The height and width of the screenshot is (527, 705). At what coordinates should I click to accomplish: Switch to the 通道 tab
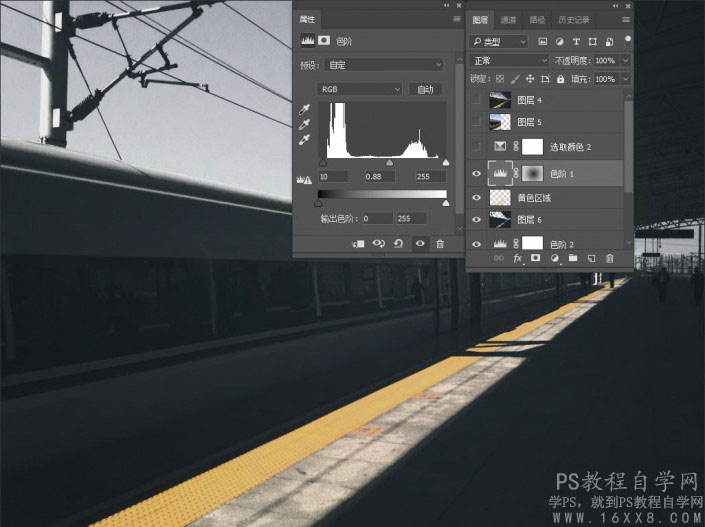[509, 19]
